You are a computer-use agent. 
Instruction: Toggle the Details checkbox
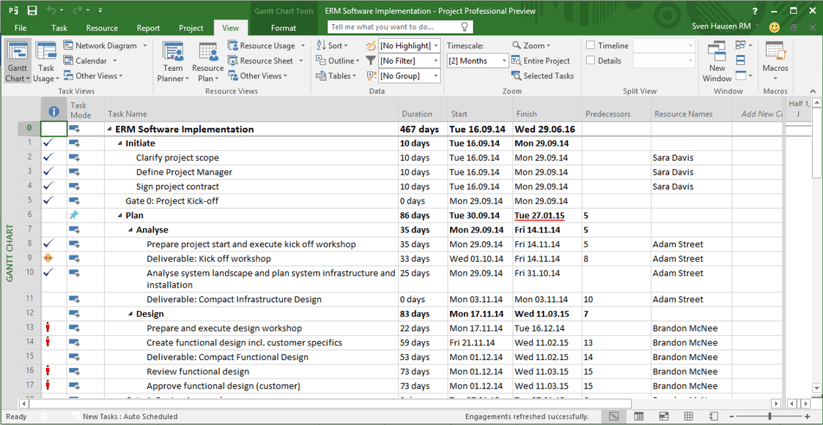pyautogui.click(x=591, y=61)
